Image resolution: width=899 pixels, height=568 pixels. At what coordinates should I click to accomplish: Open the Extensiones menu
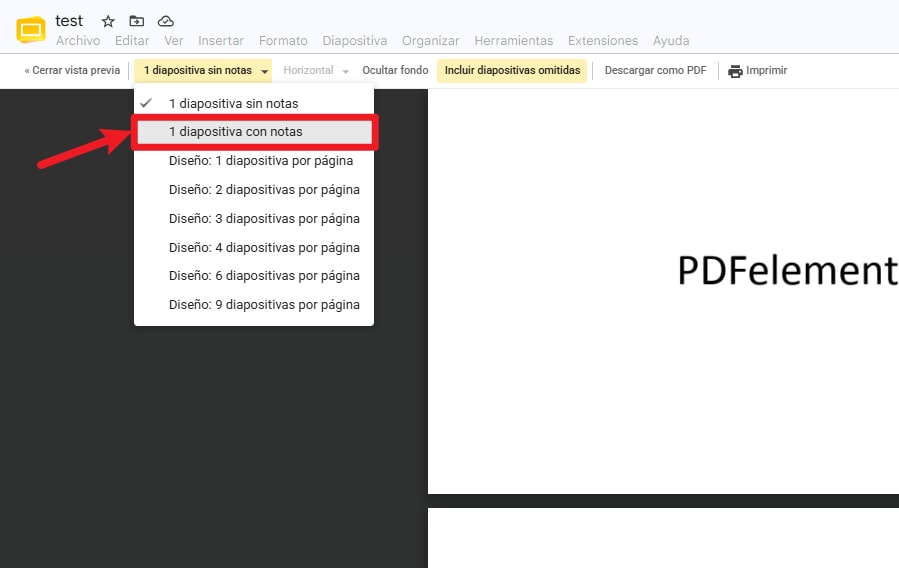coord(603,41)
